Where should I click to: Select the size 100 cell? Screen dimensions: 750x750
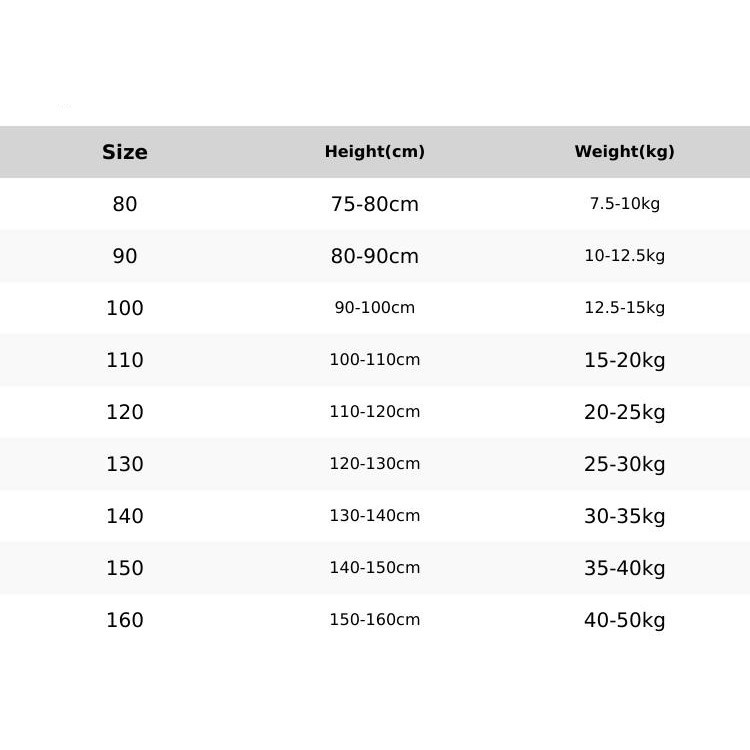(x=125, y=308)
